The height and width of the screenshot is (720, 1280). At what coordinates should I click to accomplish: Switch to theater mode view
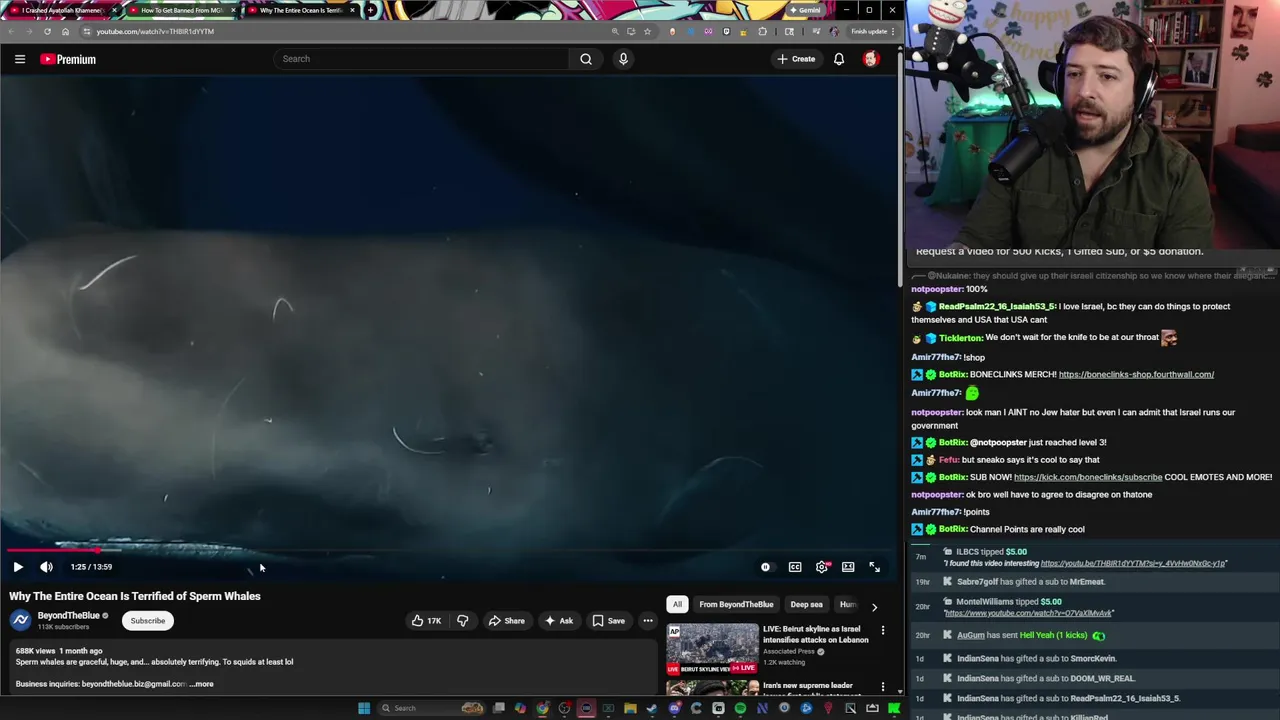click(x=848, y=567)
